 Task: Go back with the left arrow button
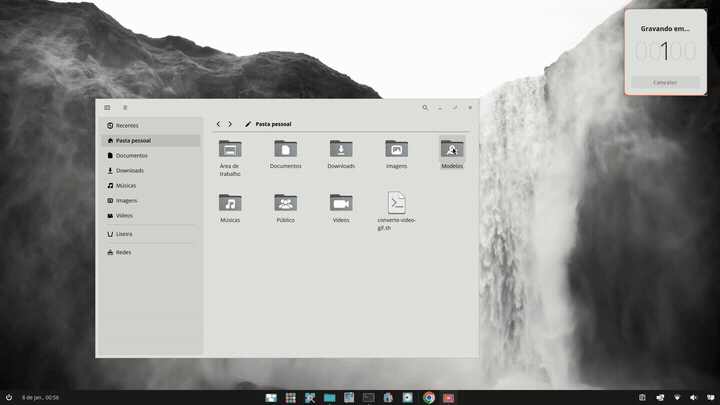pyautogui.click(x=219, y=125)
